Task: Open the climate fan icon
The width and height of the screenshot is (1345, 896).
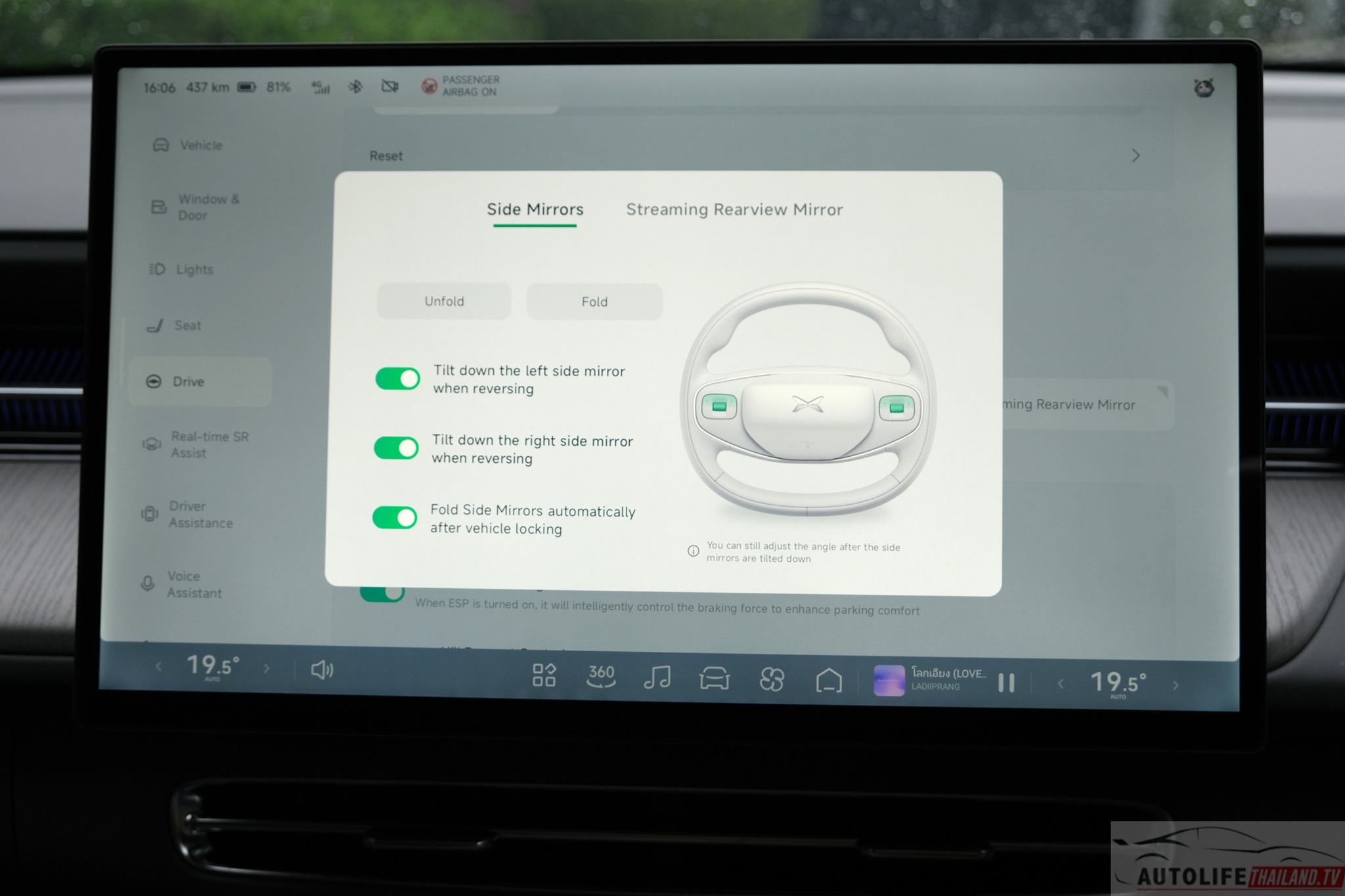Action: click(x=772, y=679)
